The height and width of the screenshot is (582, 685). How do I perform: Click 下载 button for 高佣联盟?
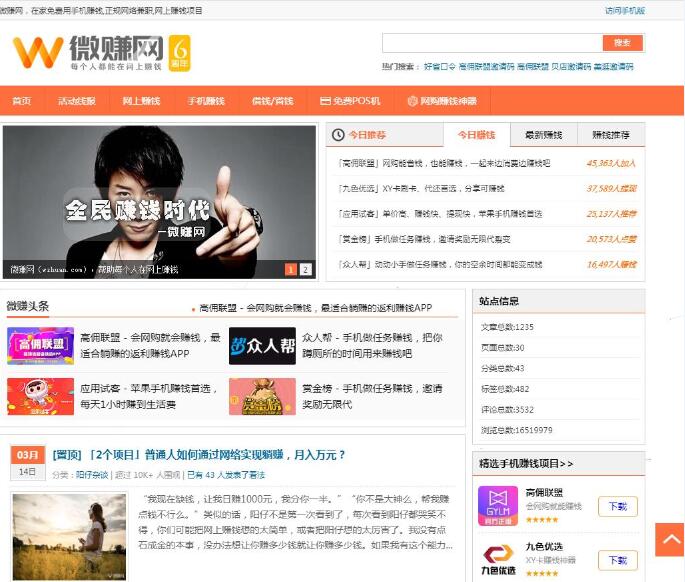[x=617, y=507]
